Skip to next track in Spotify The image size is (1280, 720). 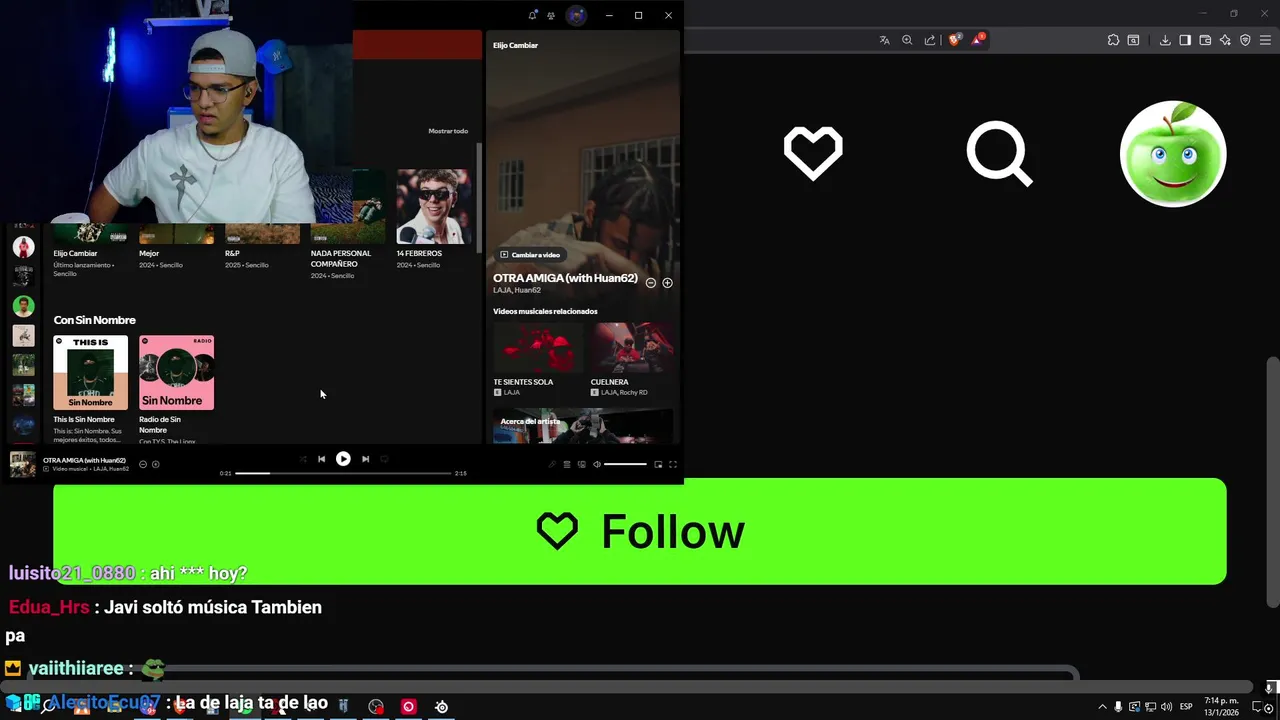point(365,459)
